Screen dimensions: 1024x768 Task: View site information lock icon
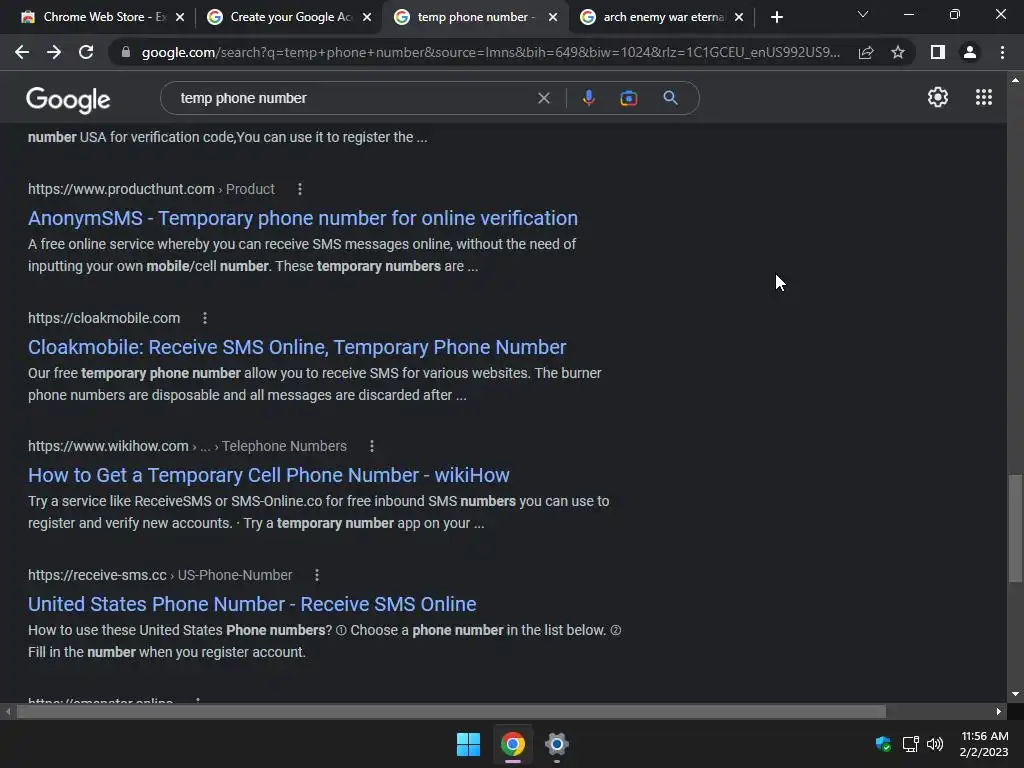click(126, 52)
